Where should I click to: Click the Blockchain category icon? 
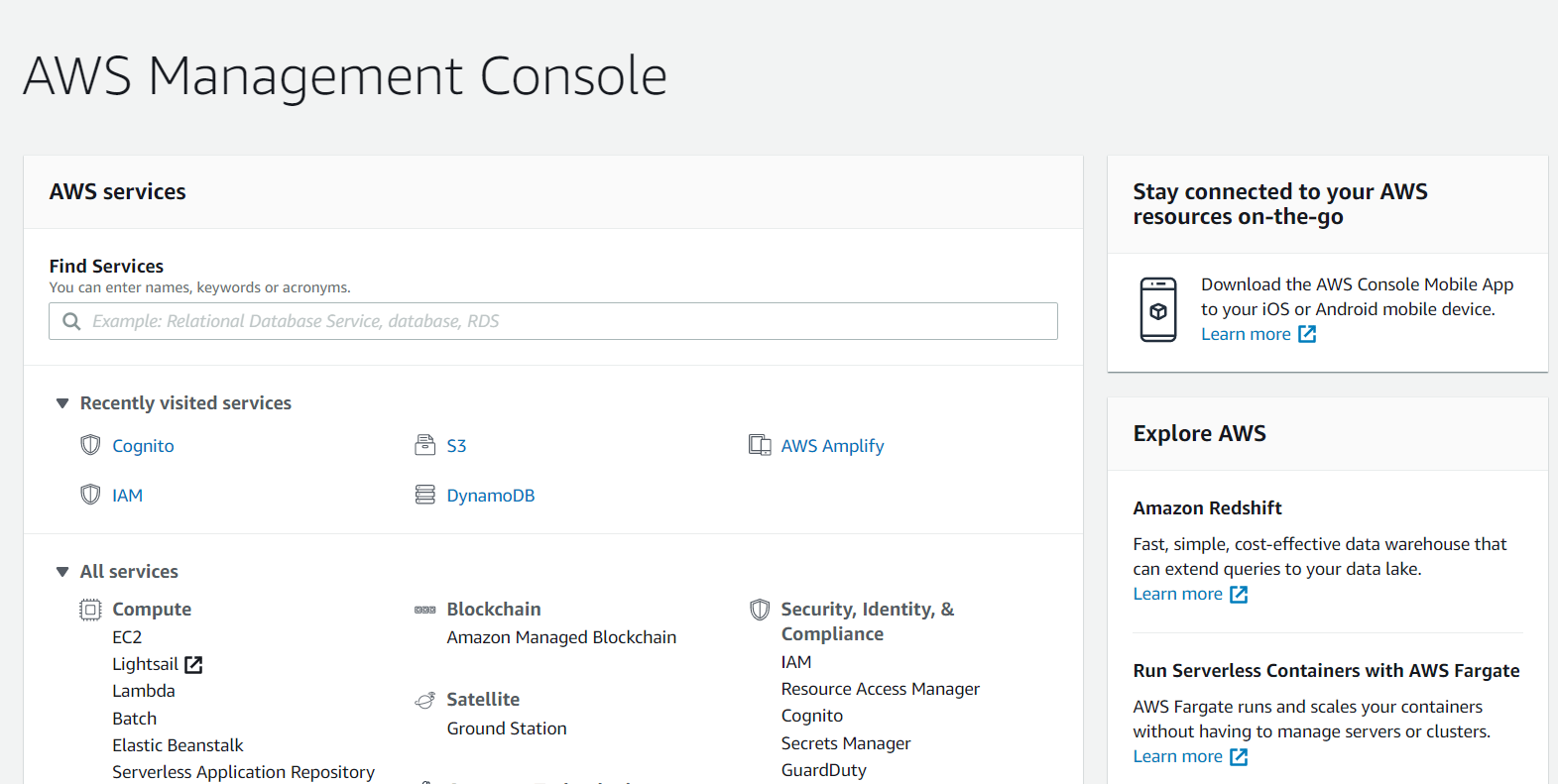click(x=424, y=610)
